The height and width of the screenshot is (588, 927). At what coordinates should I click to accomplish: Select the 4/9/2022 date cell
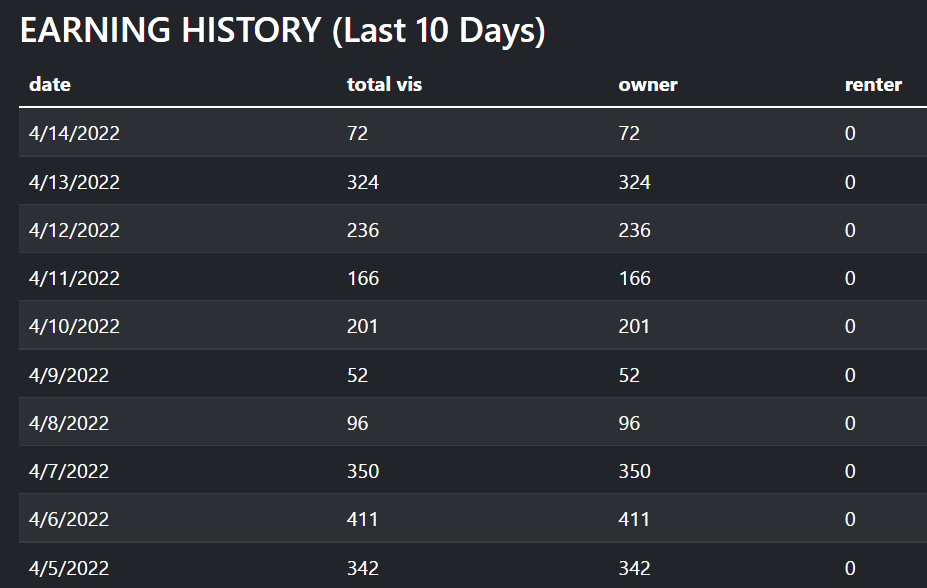[x=69, y=375]
